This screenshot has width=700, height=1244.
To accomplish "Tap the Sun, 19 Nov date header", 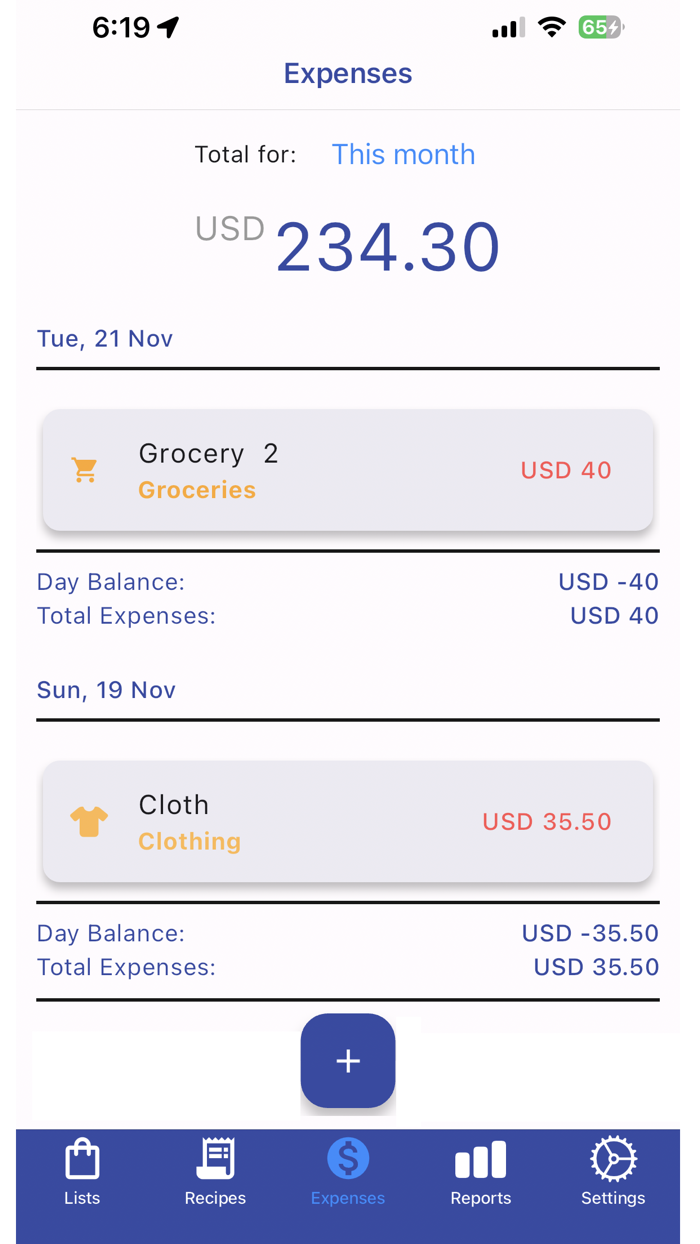I will pos(106,690).
